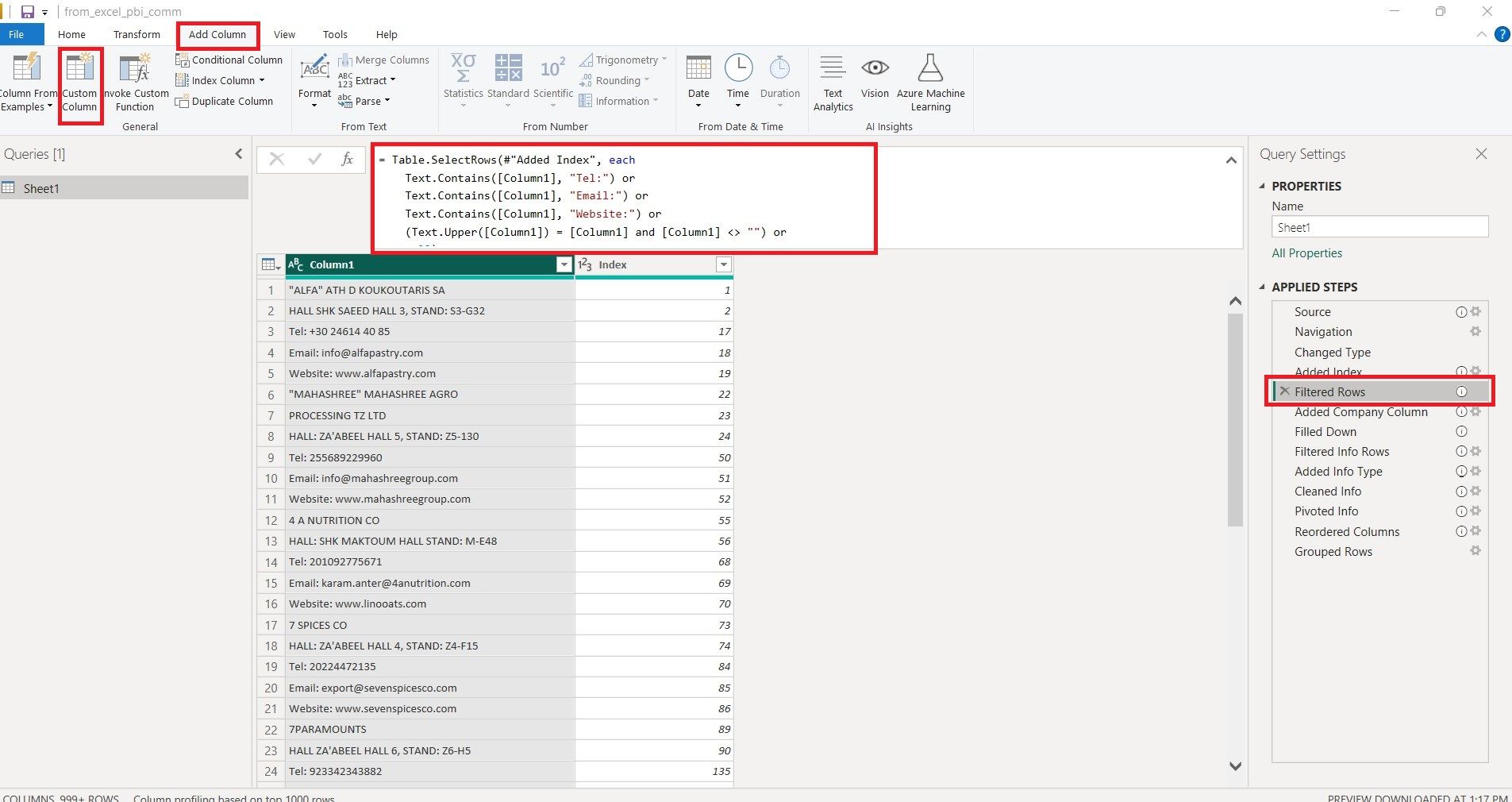Select the Pivoted Info step
Screen dimensions: 1512x802
click(1326, 511)
